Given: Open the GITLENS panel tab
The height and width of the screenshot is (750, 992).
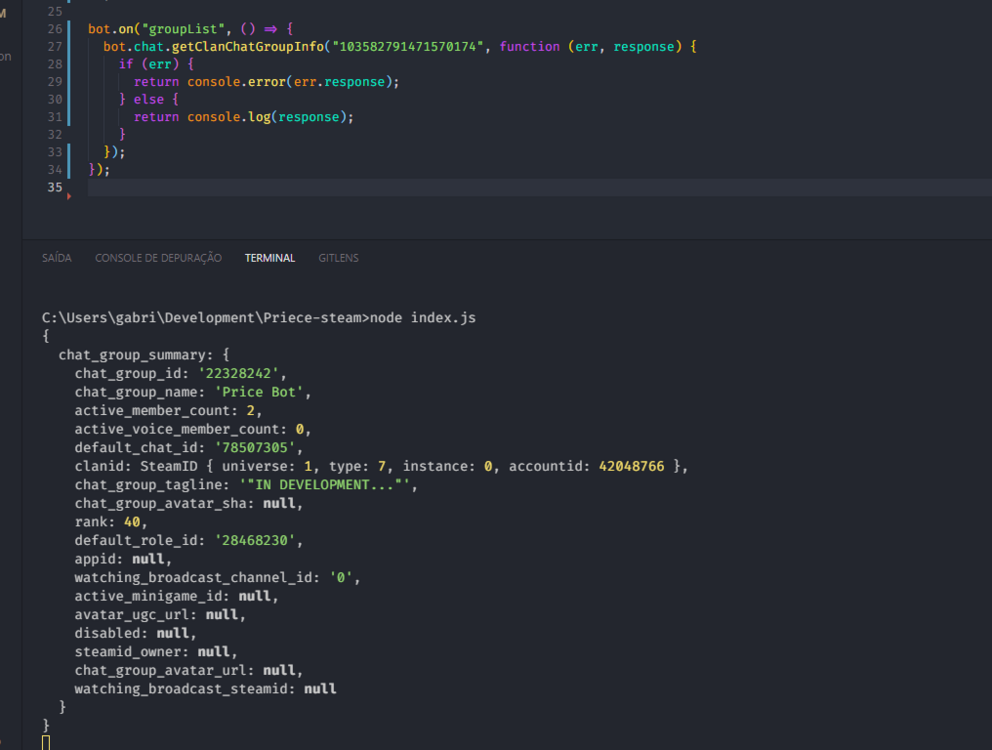Looking at the screenshot, I should click(338, 258).
